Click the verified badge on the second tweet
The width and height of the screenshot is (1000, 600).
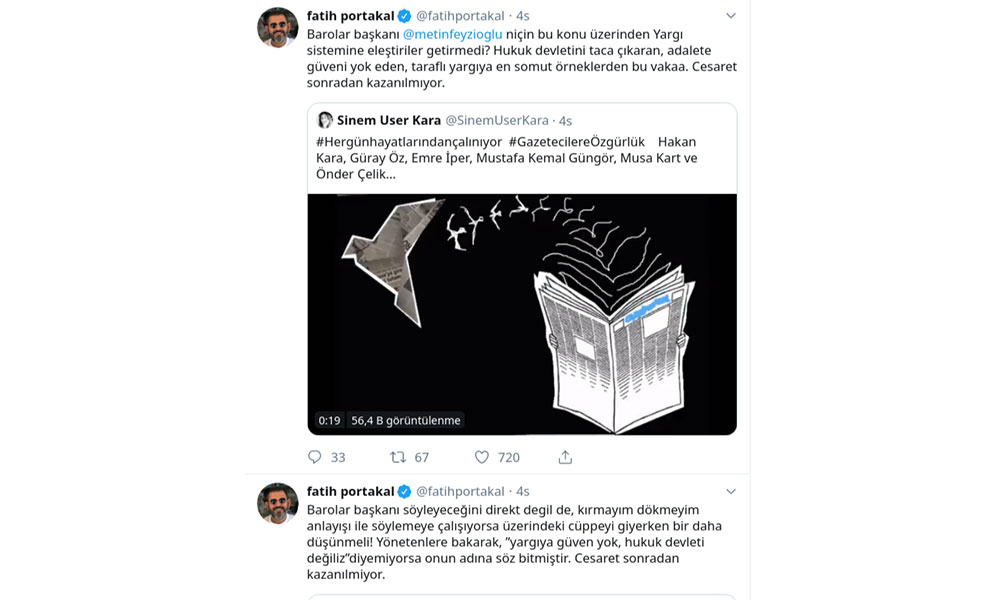(404, 492)
